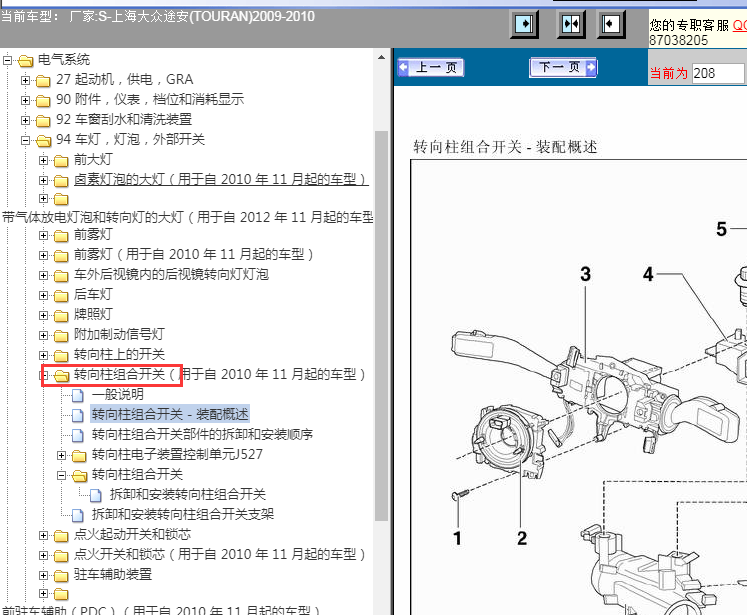747x615 pixels.
Task: Click the expand-right panel arrow icon
Action: click(x=525, y=25)
